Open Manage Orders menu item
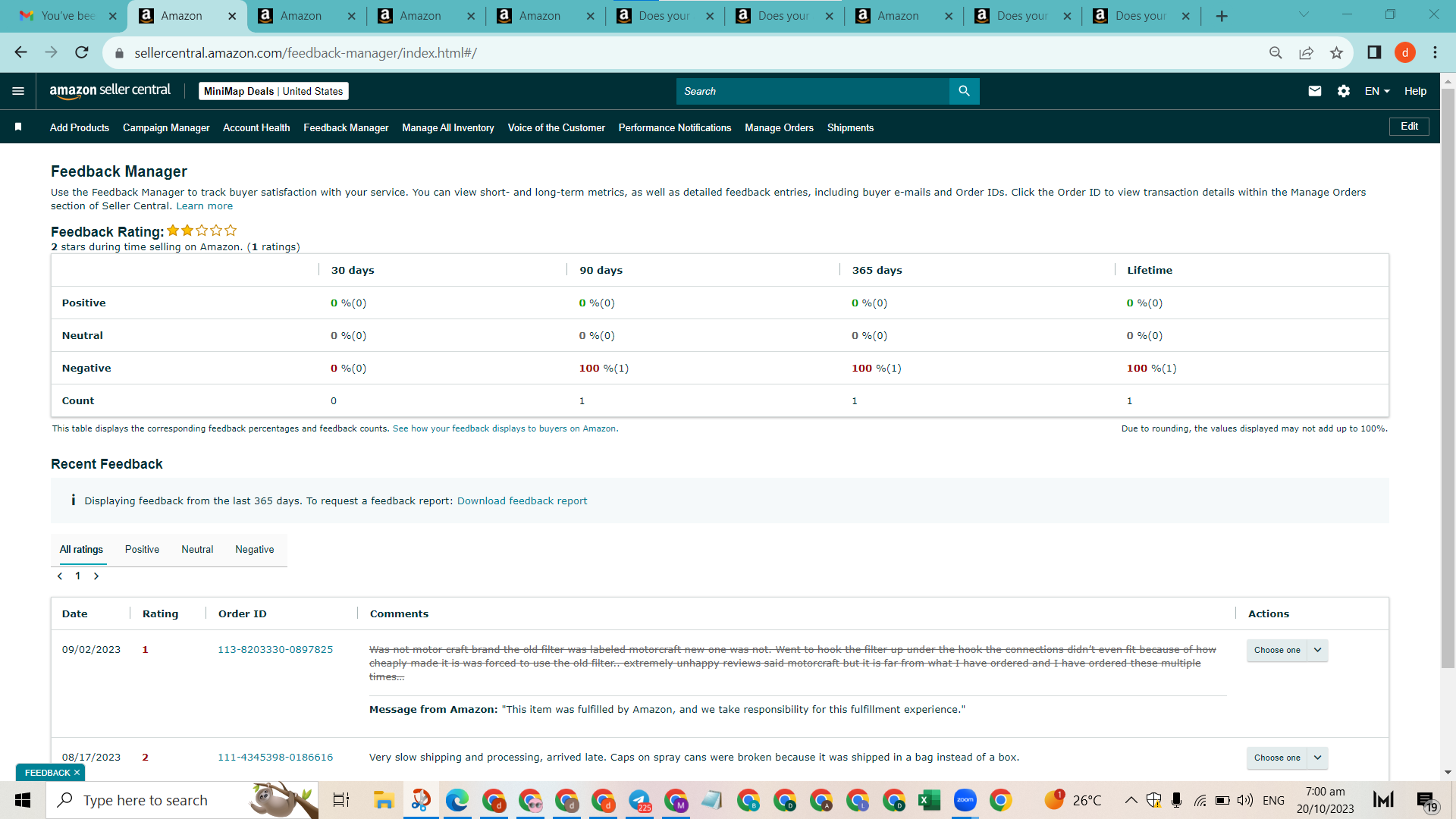1456x819 pixels. click(779, 127)
